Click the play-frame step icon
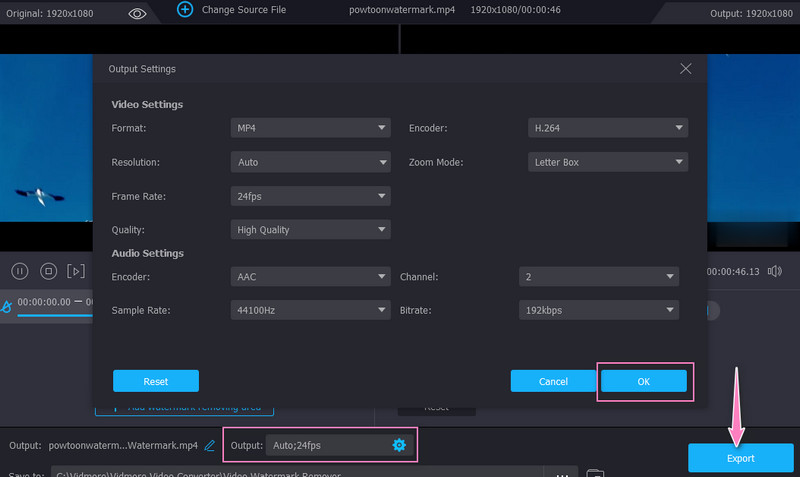800x477 pixels. (x=76, y=271)
